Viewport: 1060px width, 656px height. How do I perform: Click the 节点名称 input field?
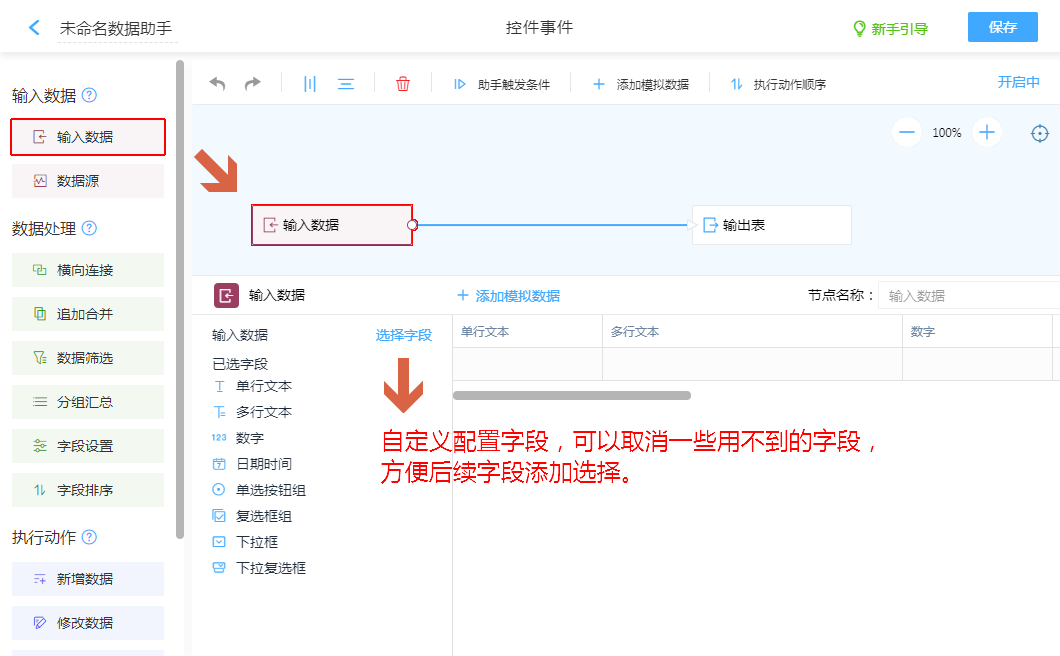point(968,296)
